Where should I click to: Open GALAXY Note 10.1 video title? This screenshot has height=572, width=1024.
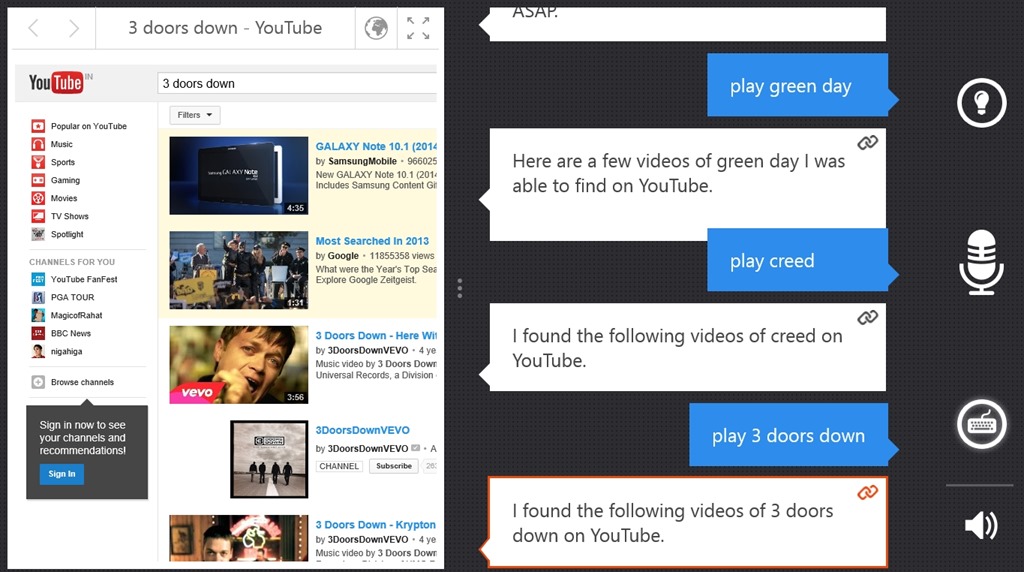point(376,146)
